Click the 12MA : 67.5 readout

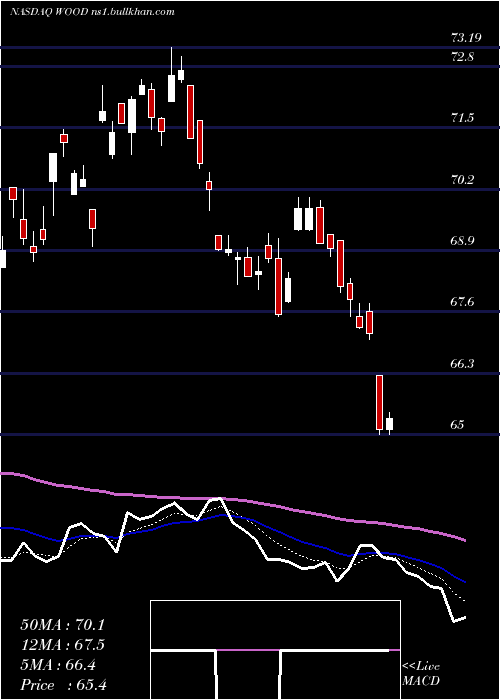pyautogui.click(x=62, y=645)
